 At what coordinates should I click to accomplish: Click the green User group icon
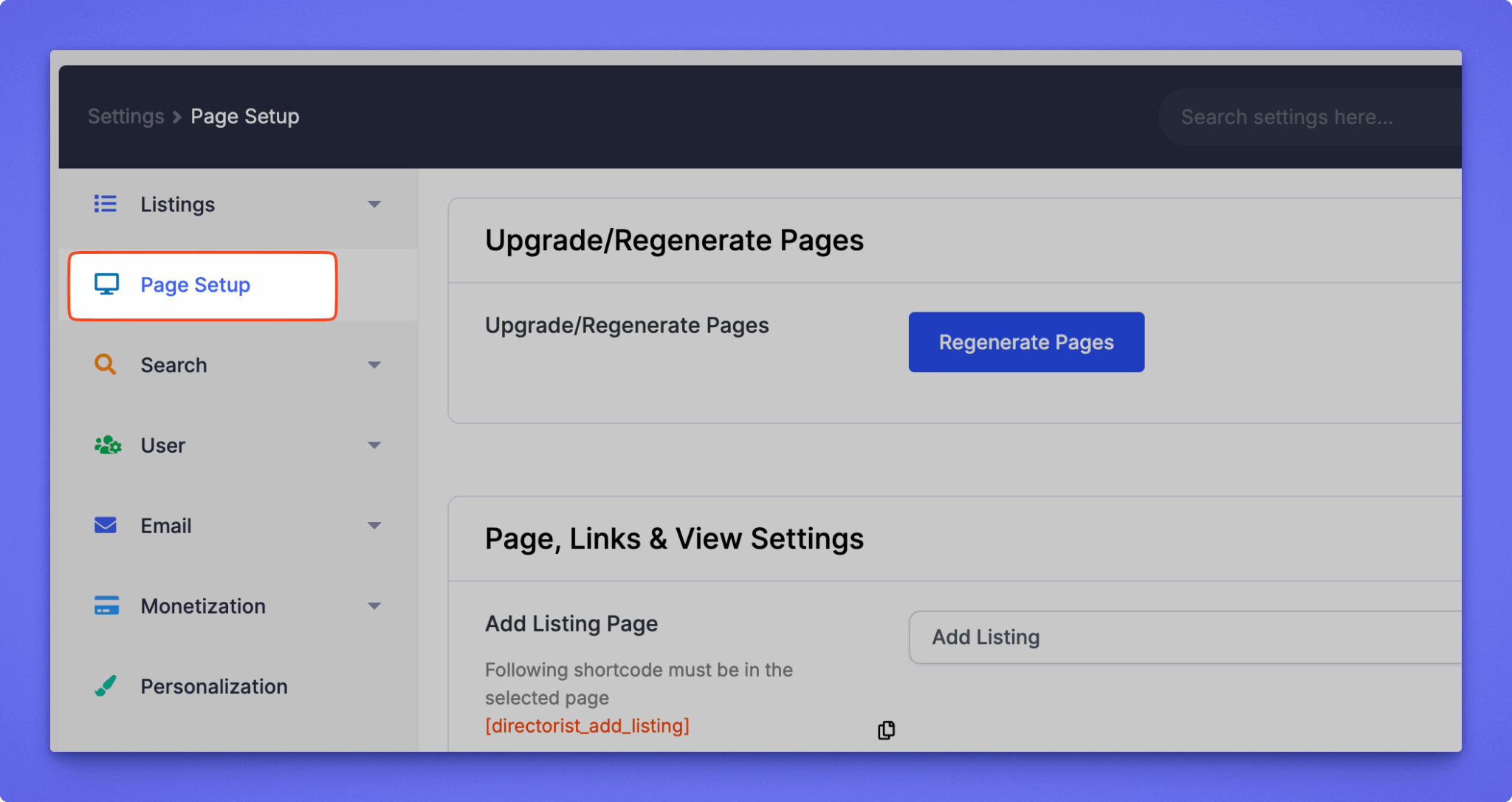[108, 445]
